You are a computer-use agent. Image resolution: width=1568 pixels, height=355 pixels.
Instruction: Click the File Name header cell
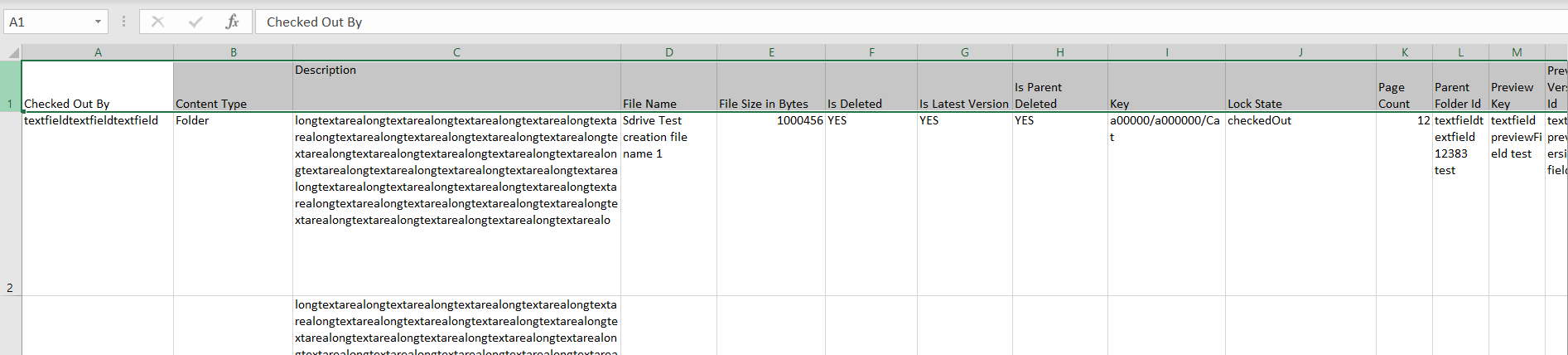[668, 86]
